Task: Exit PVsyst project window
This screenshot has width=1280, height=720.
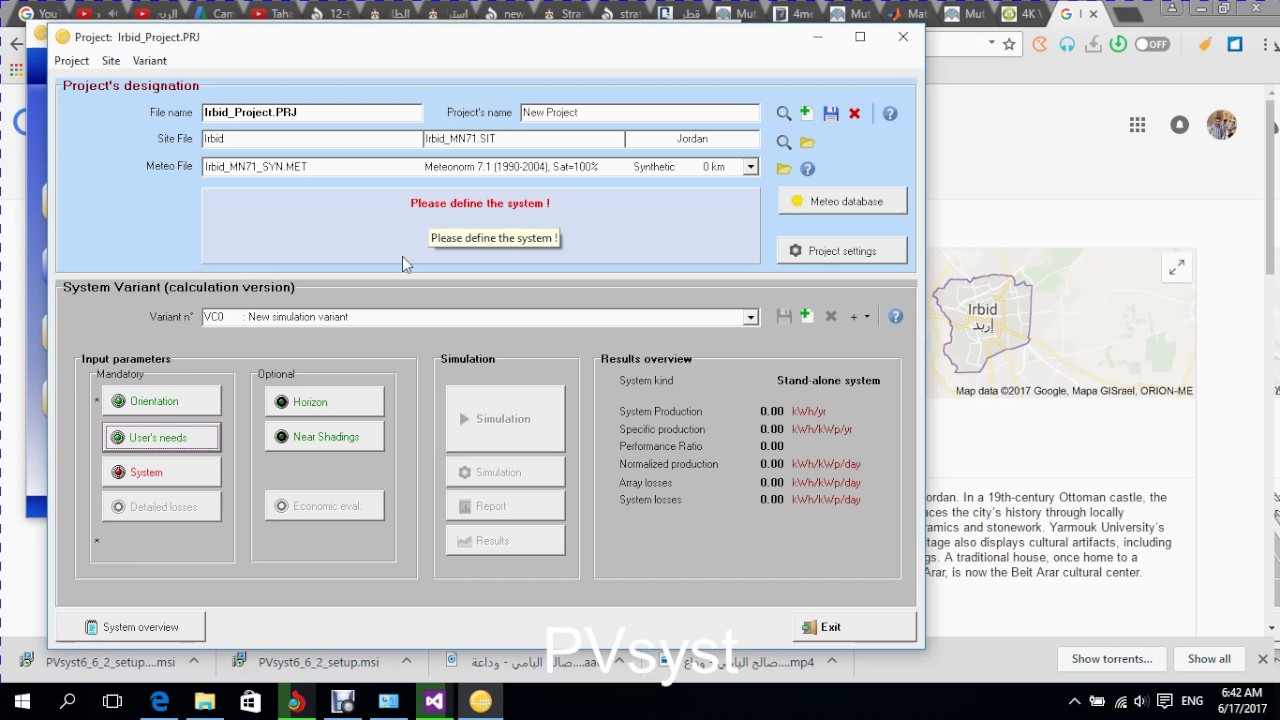Action: tap(855, 627)
